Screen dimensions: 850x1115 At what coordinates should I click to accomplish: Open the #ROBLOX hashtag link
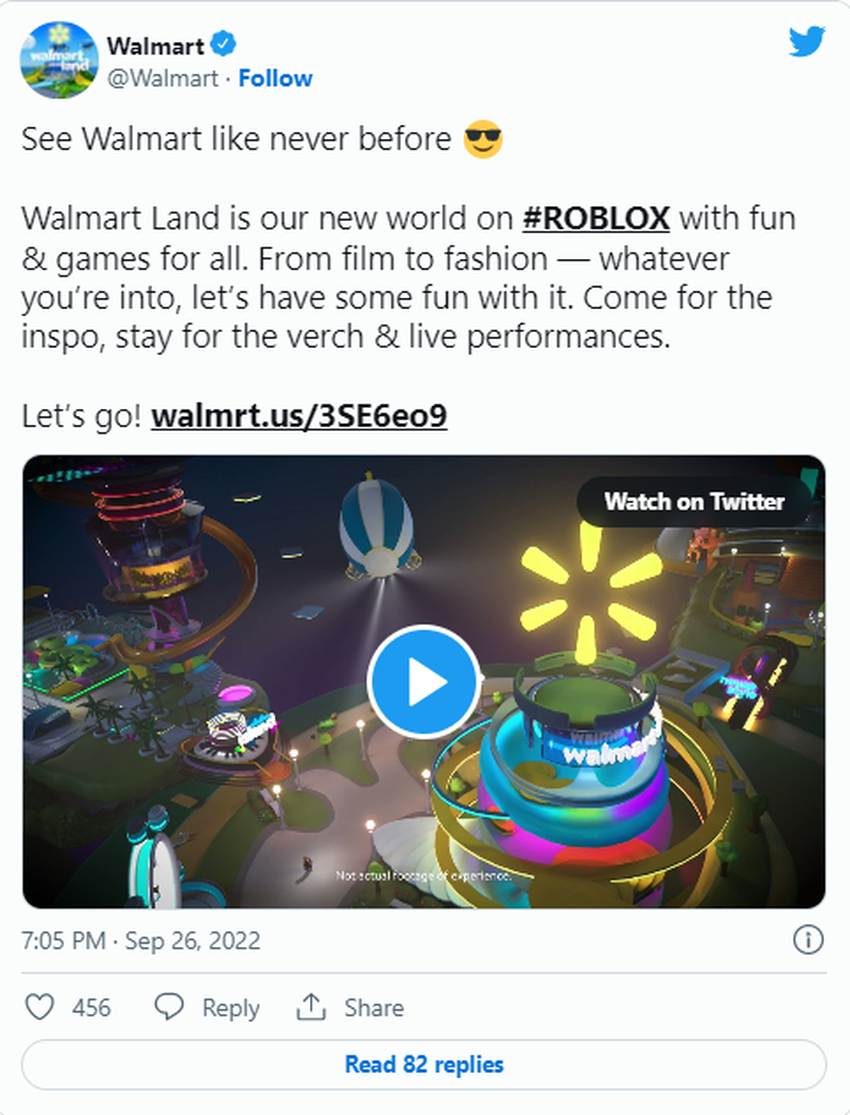[596, 218]
